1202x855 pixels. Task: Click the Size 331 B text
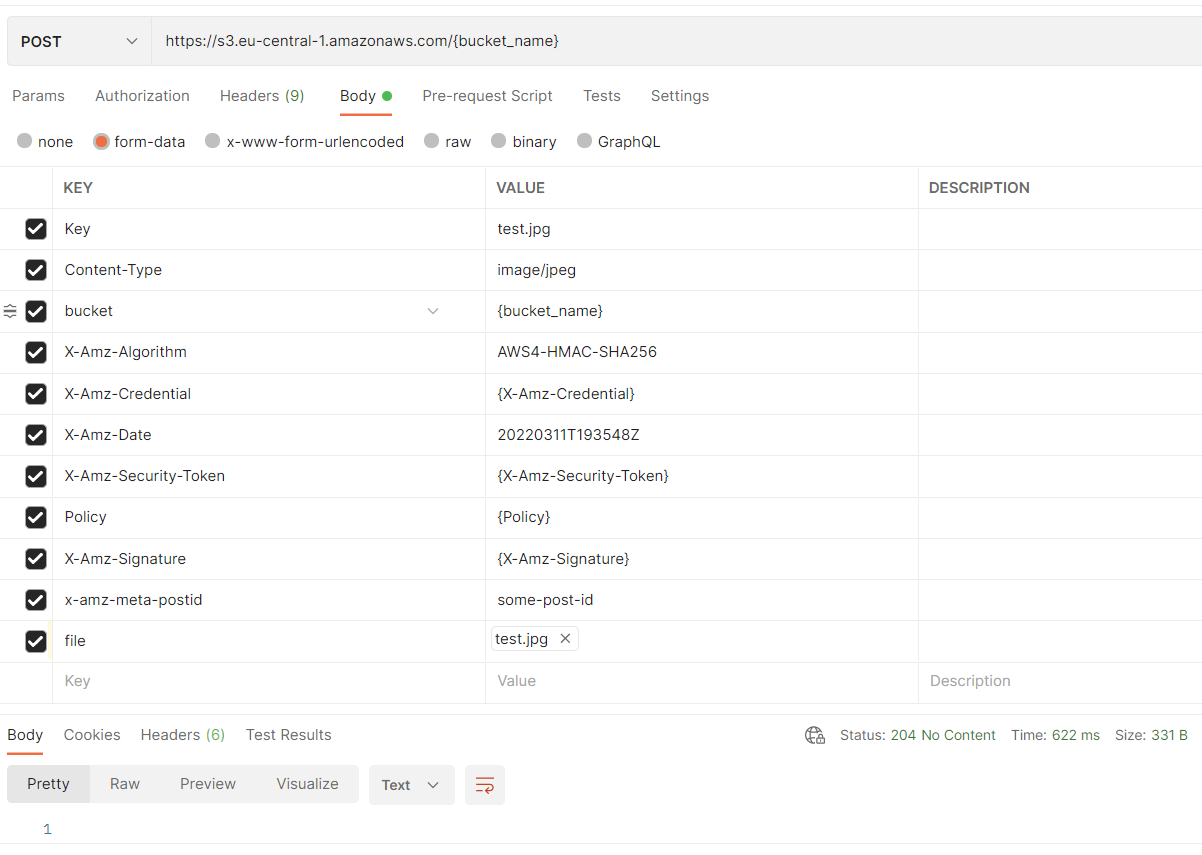click(1151, 735)
